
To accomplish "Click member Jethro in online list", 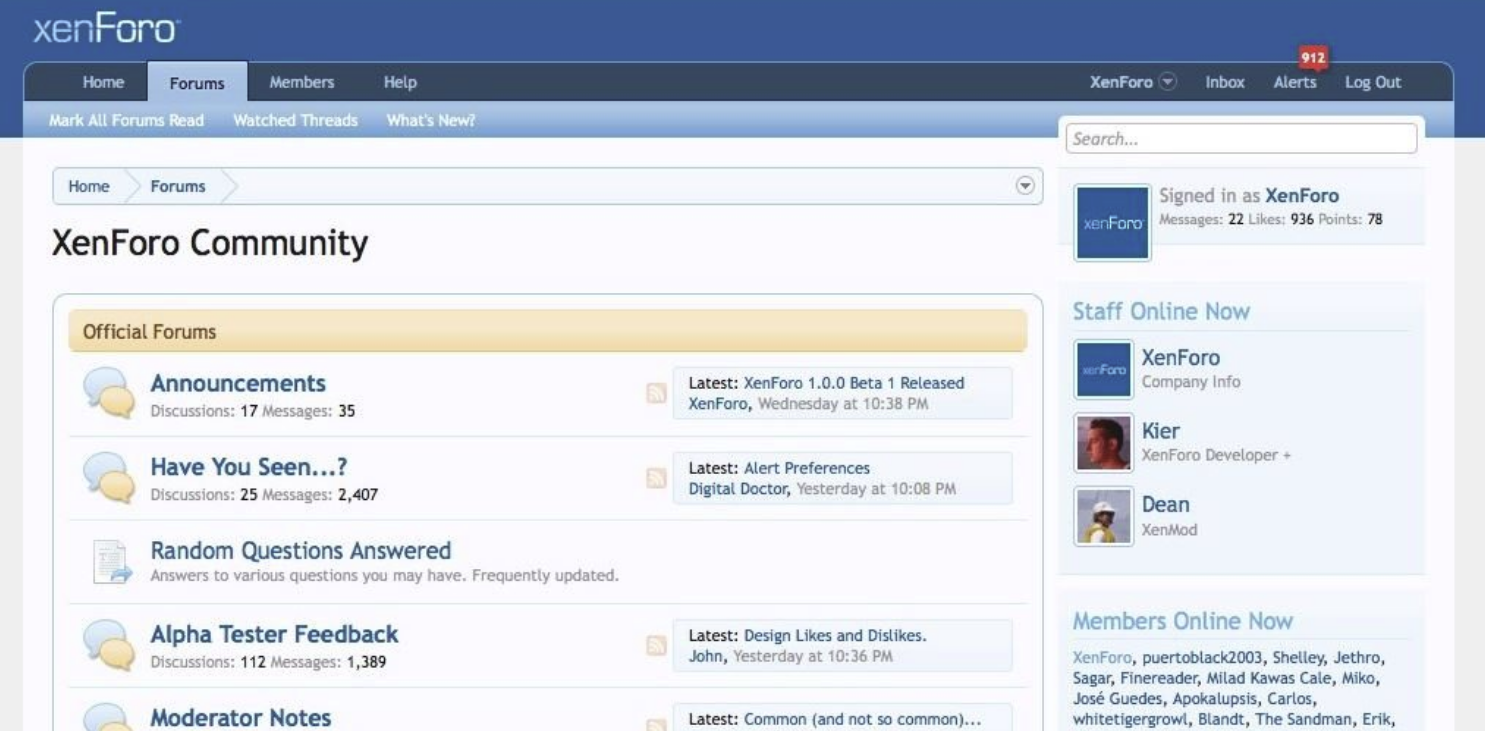I will click(x=1357, y=658).
